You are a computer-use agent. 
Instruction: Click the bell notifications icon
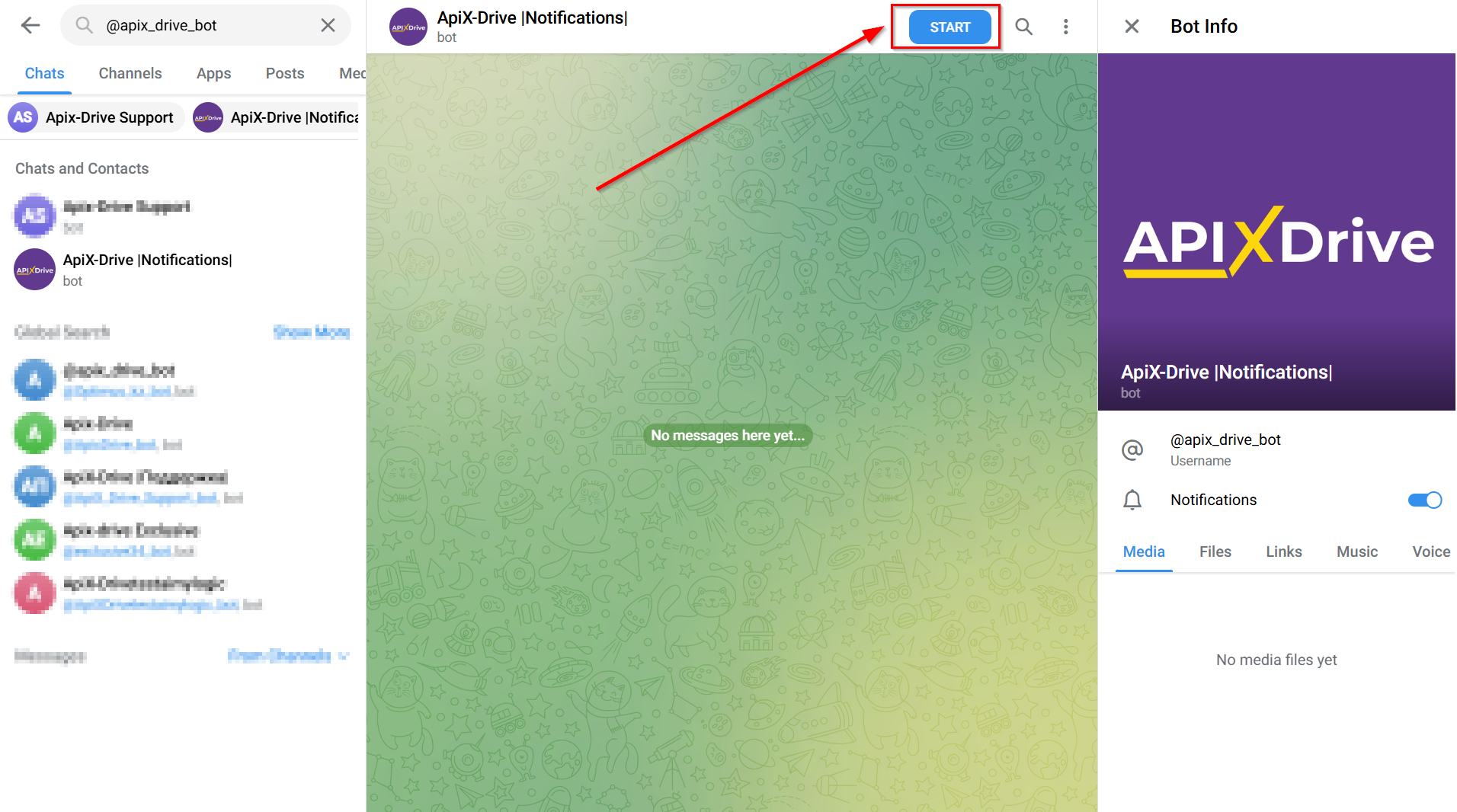pos(1132,500)
